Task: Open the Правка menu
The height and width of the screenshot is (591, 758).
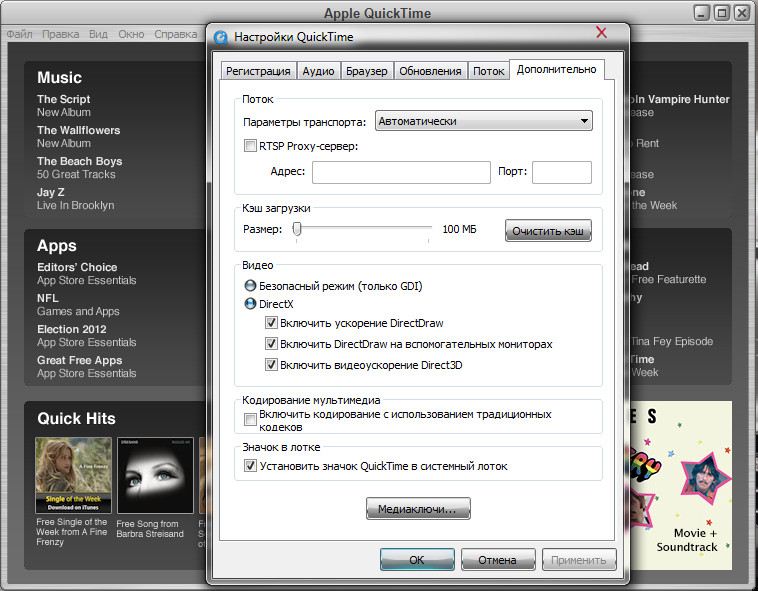Action: point(61,34)
